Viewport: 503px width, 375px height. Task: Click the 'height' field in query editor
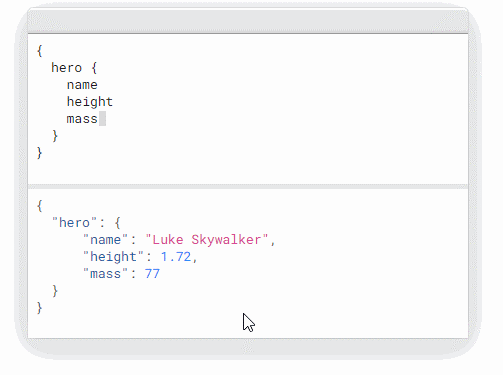(90, 102)
